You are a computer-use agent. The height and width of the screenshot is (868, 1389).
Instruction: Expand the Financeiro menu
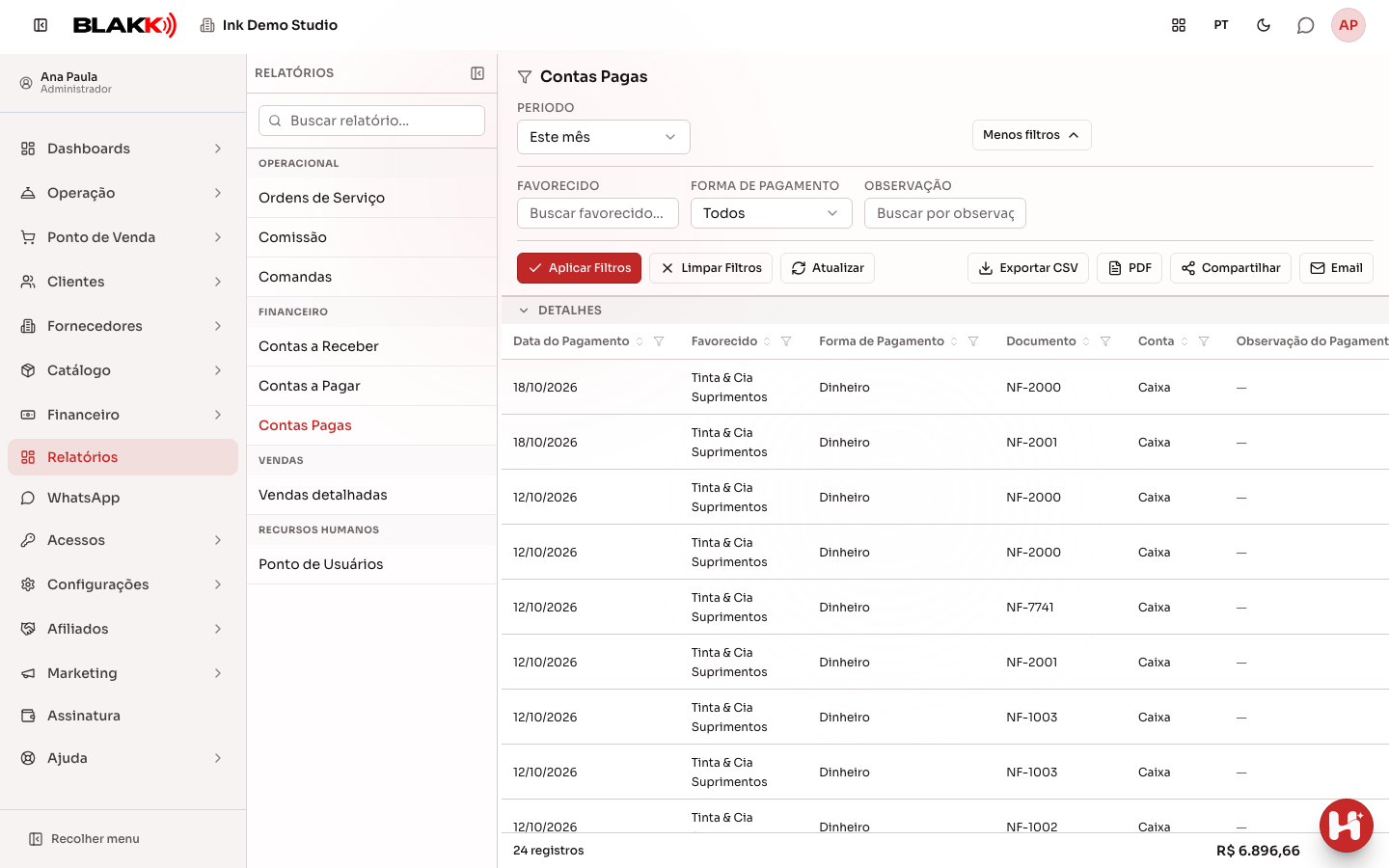point(123,415)
